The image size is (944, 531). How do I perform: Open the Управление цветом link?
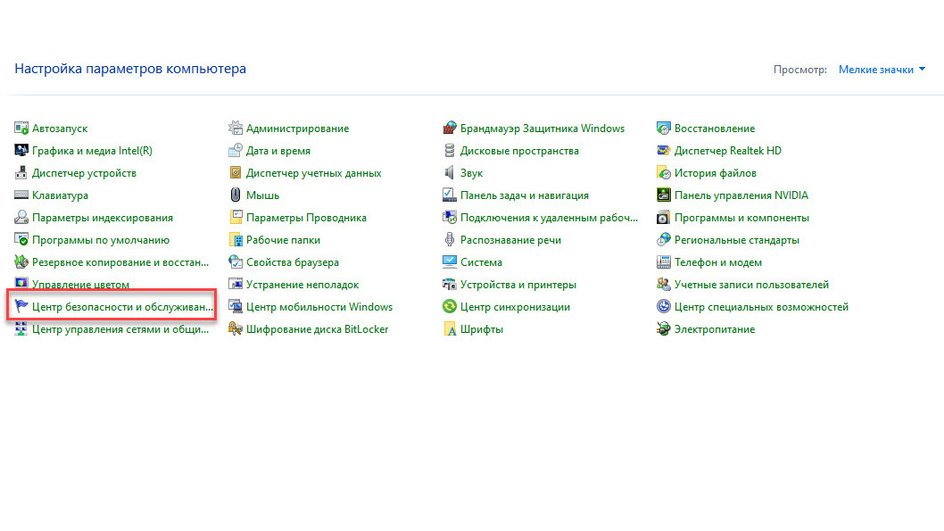click(81, 284)
